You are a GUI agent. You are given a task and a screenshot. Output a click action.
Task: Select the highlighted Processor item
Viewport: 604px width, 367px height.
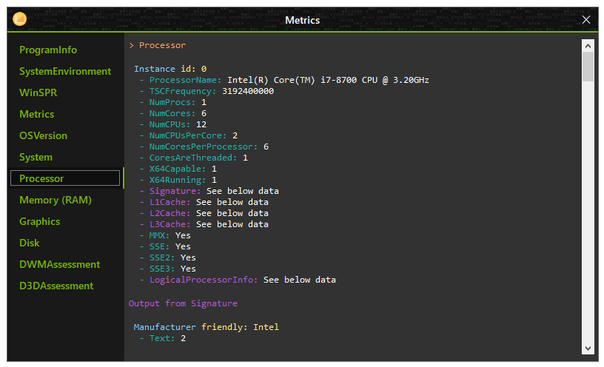coord(65,178)
